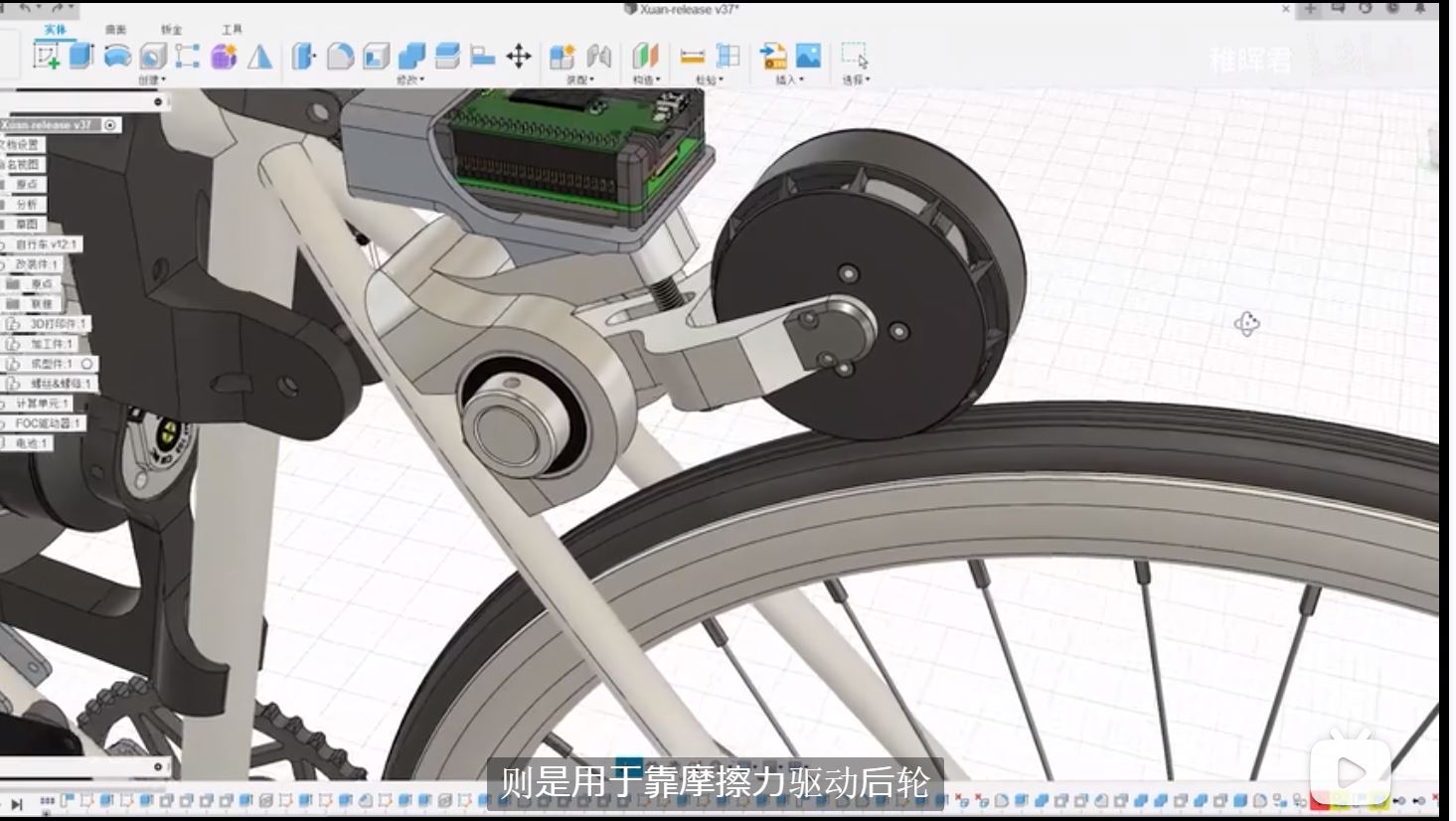
Task: Select the Align tool
Action: (x=482, y=56)
